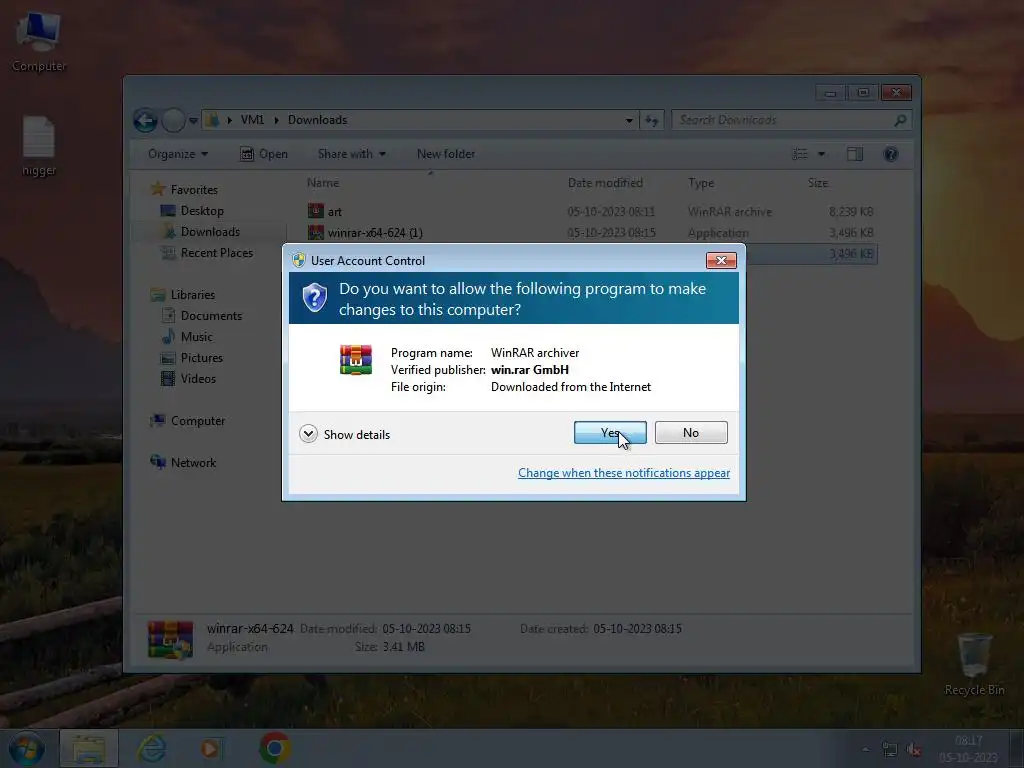1024x768 pixels.
Task: Open the address bar history dropdown arrow
Action: click(x=629, y=120)
